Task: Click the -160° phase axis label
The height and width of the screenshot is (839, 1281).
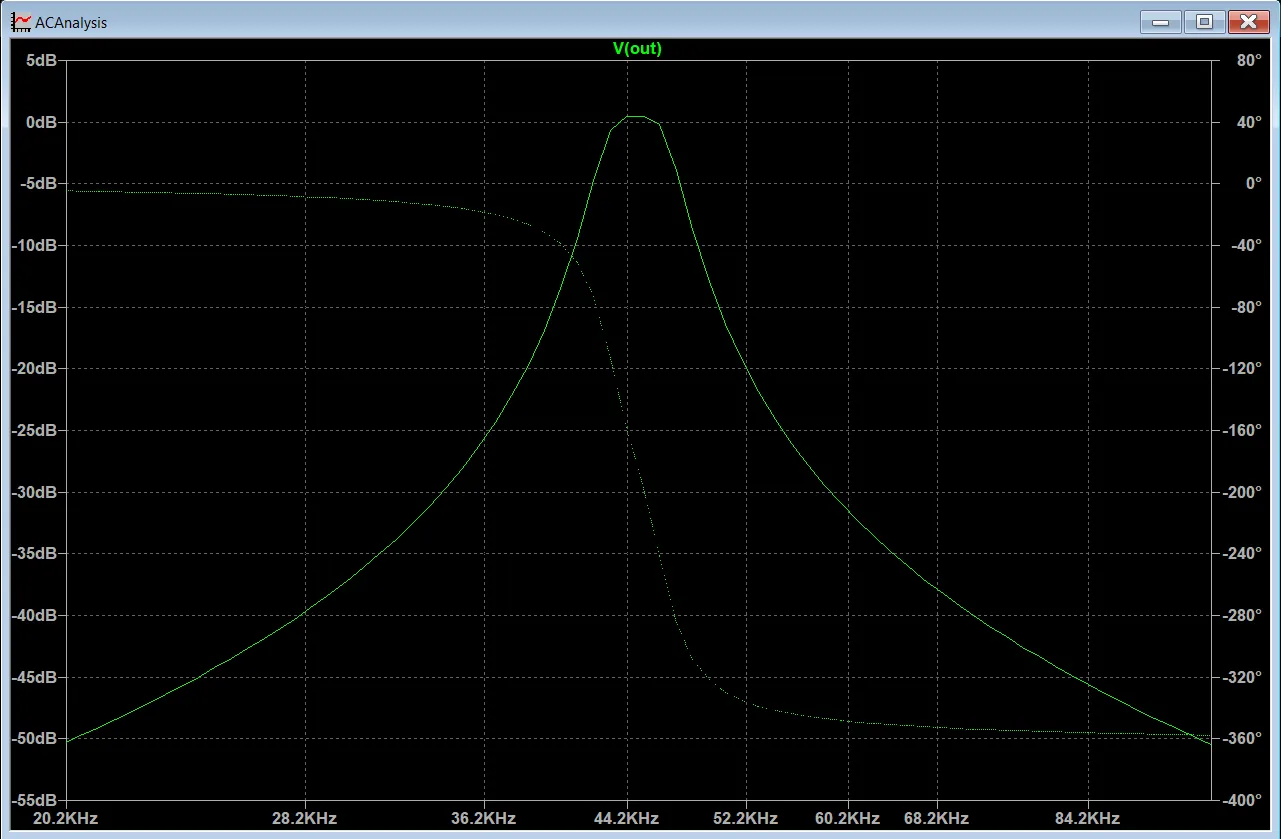Action: (x=1243, y=430)
